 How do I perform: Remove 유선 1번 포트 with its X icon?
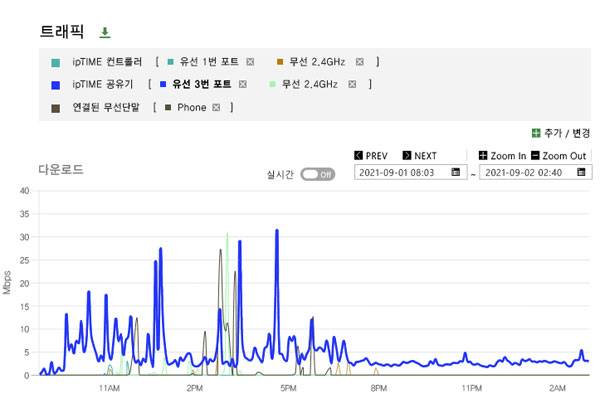250,62
